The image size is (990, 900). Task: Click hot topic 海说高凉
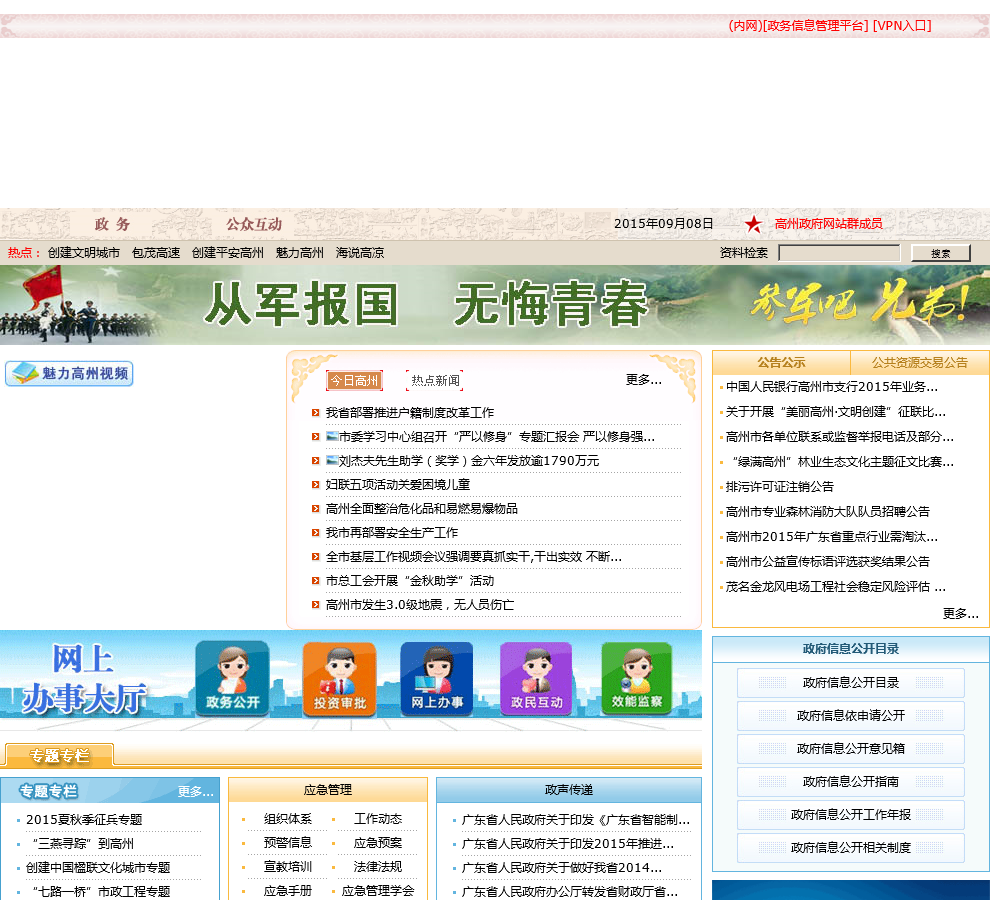coord(360,253)
